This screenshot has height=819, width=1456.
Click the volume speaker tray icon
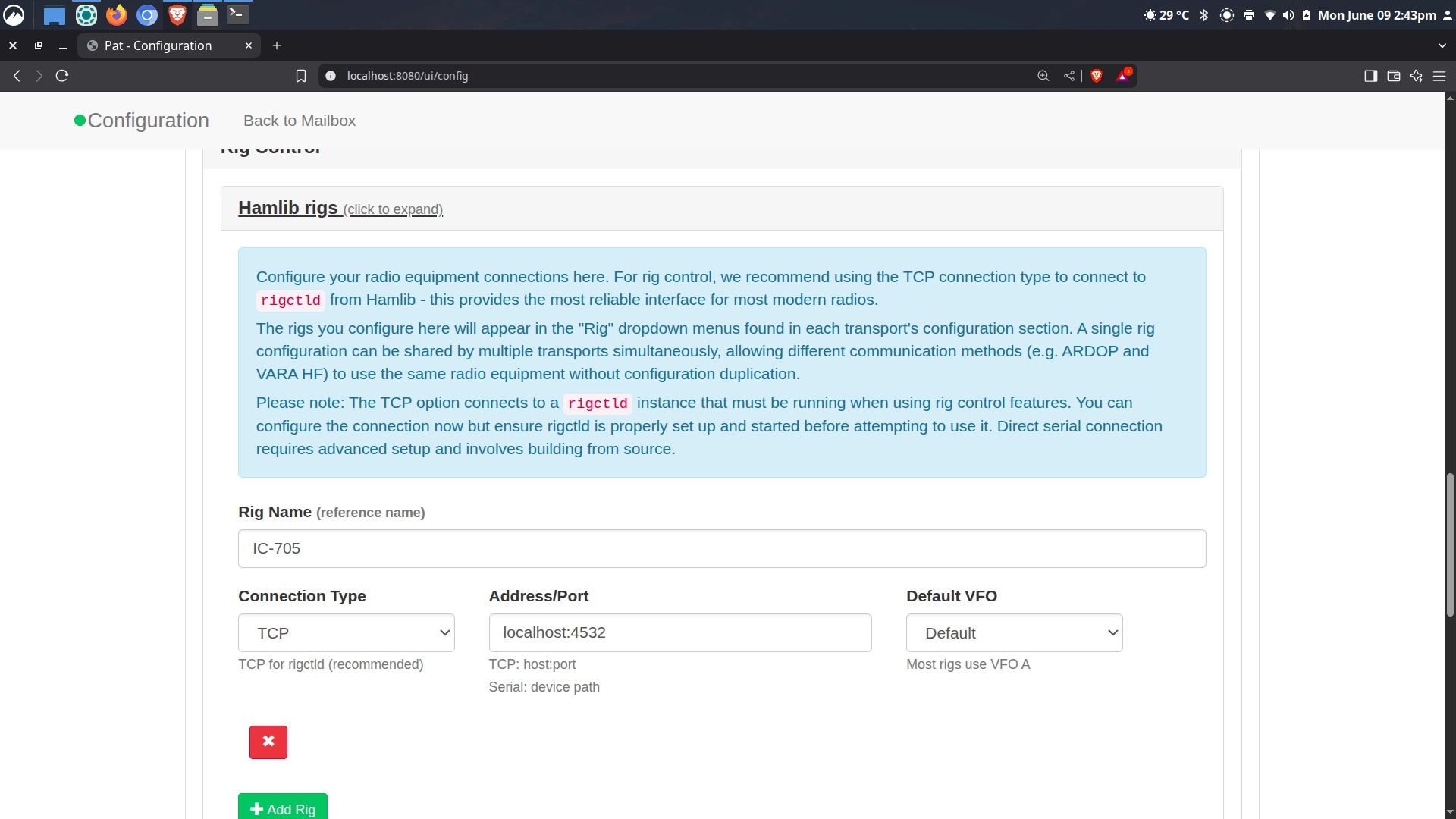point(1288,15)
